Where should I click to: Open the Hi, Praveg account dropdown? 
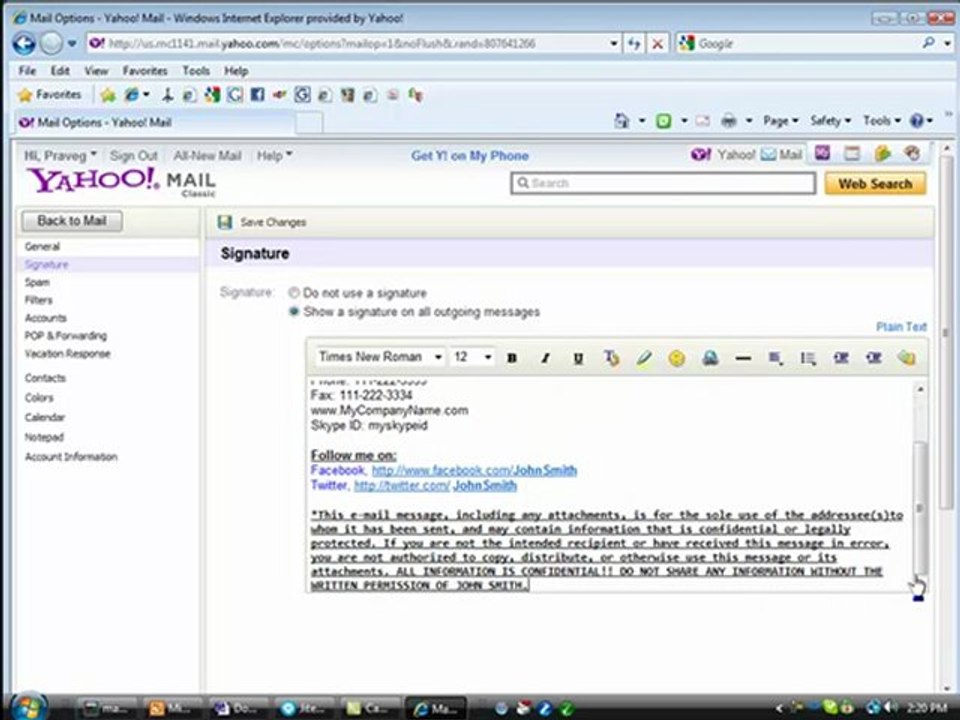[60, 156]
